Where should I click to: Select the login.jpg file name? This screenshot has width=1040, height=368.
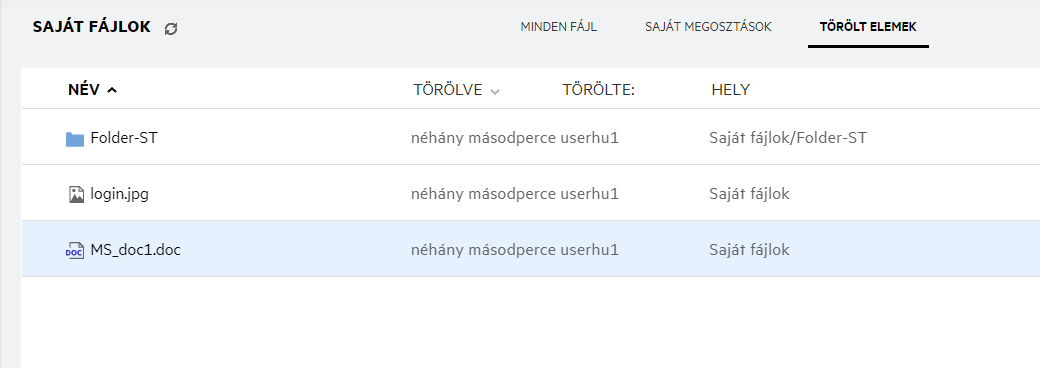pyautogui.click(x=119, y=194)
